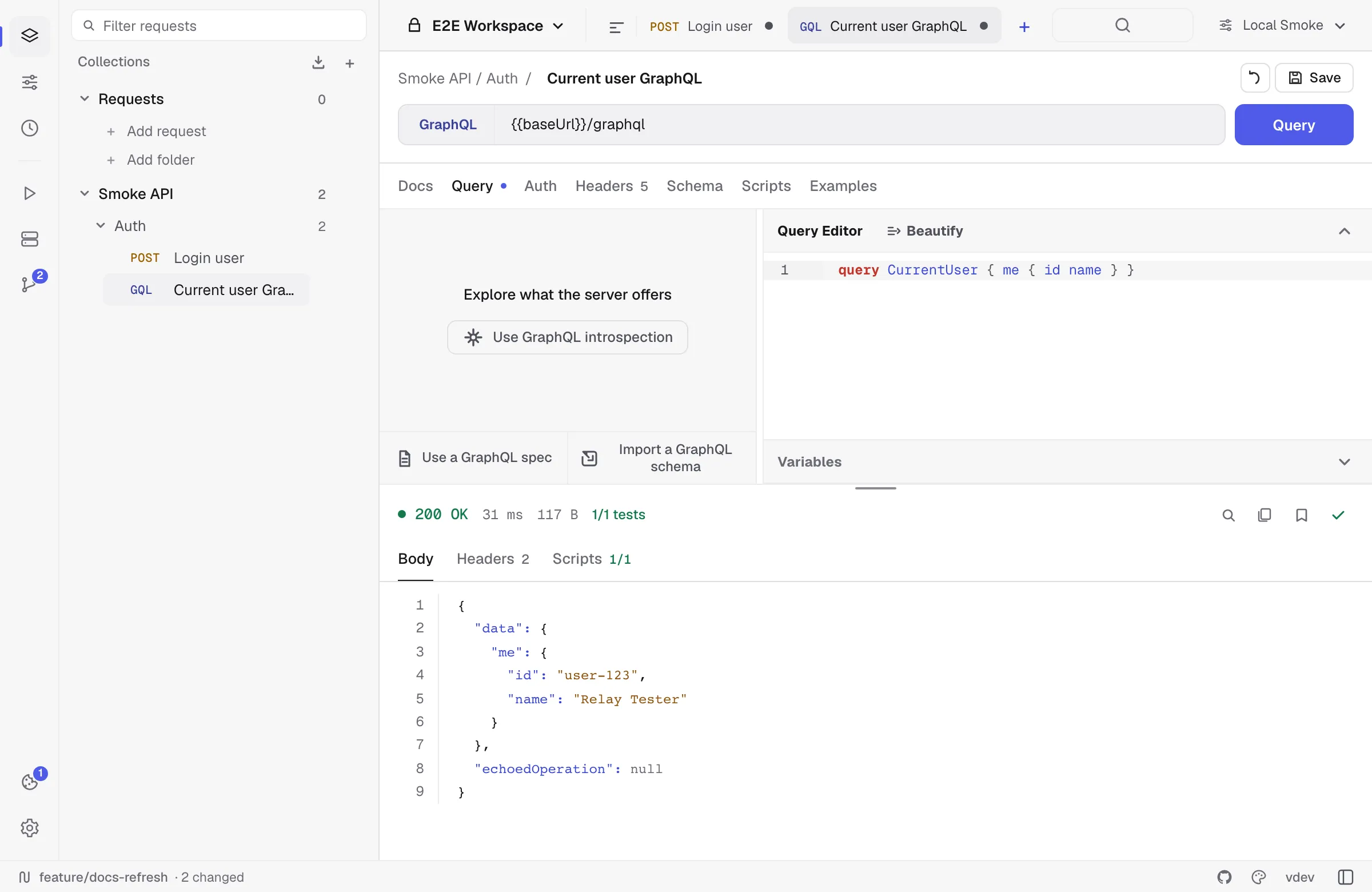Collapse the Auth folder

point(100,225)
